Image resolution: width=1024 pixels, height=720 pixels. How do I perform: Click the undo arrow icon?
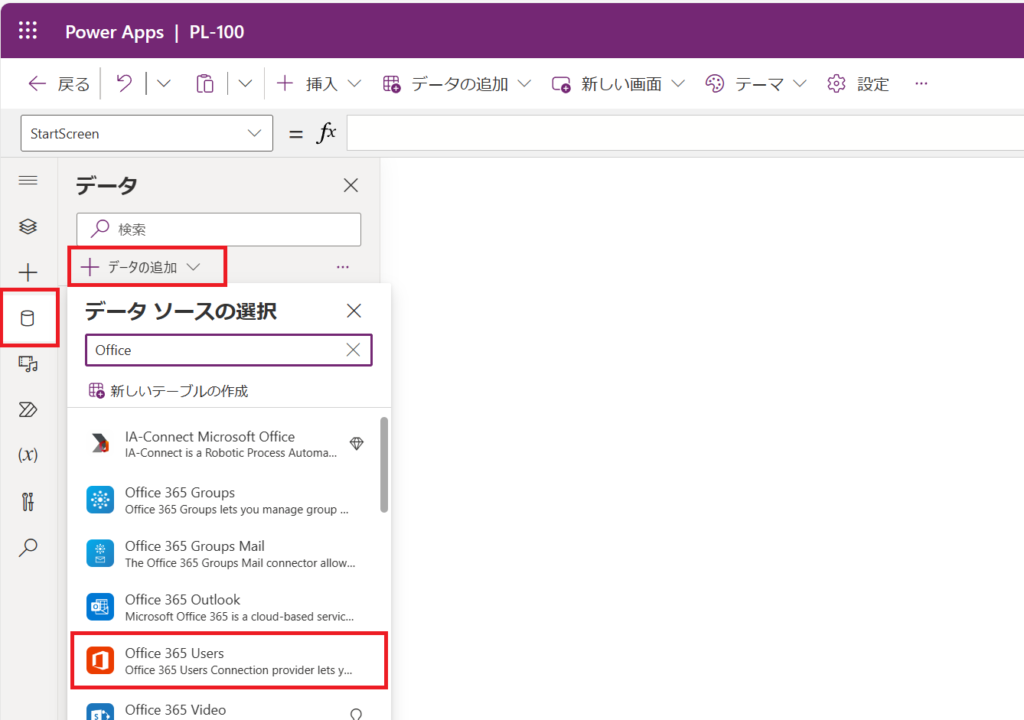pyautogui.click(x=124, y=84)
